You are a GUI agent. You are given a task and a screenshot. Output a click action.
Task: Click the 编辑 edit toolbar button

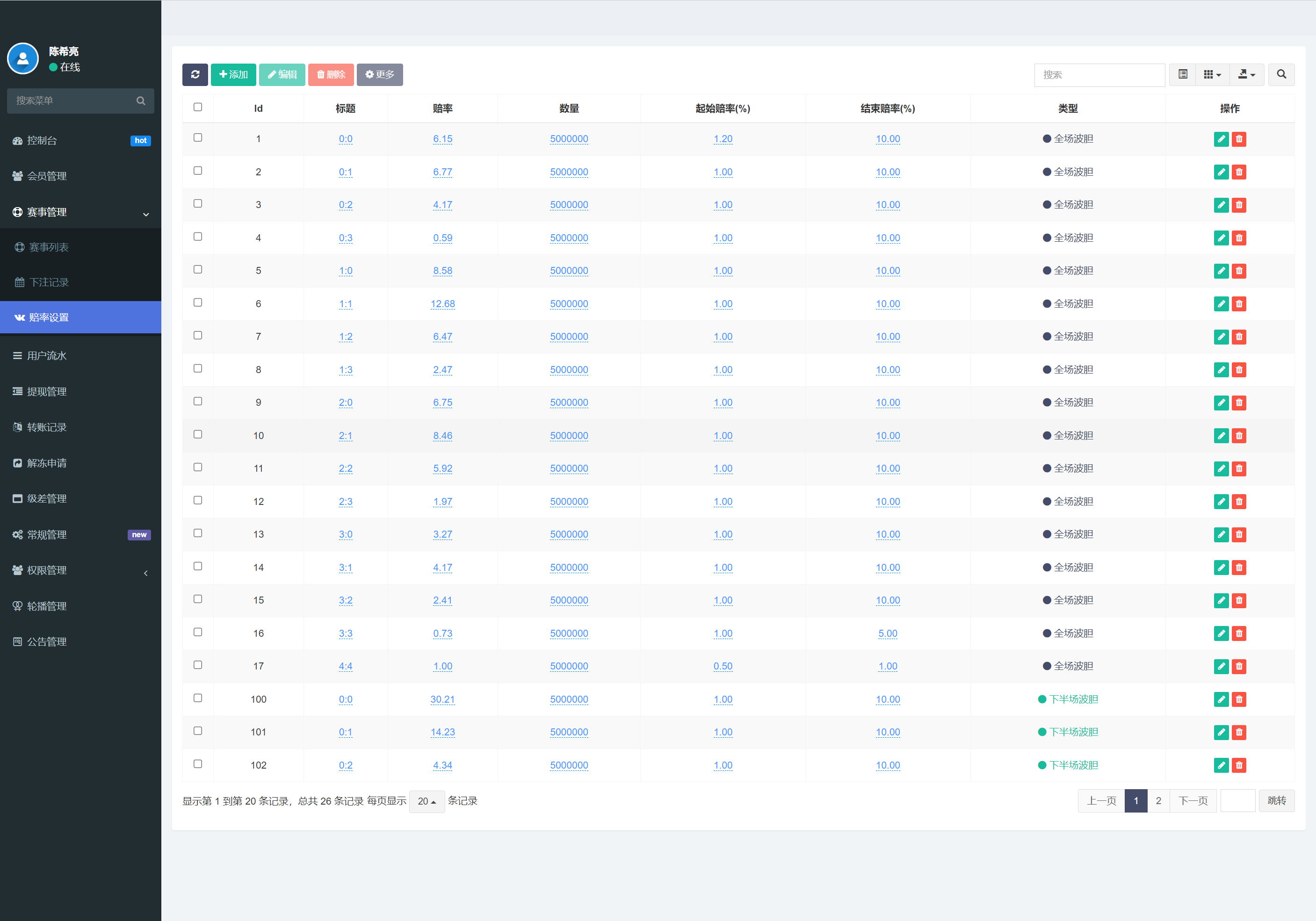282,74
